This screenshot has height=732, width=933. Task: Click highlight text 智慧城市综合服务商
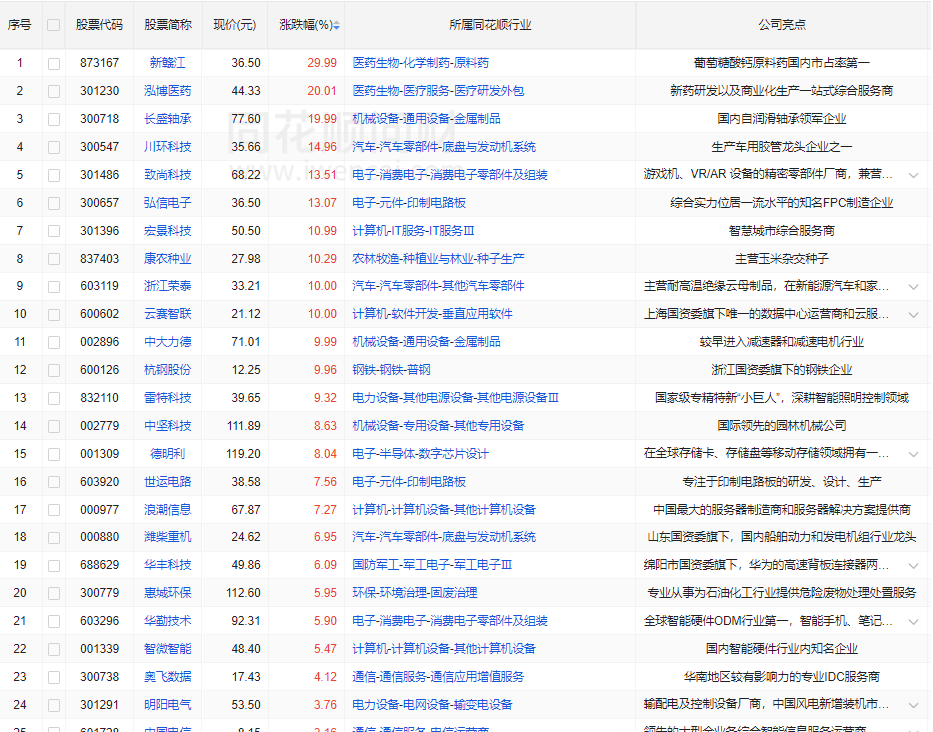coord(782,230)
